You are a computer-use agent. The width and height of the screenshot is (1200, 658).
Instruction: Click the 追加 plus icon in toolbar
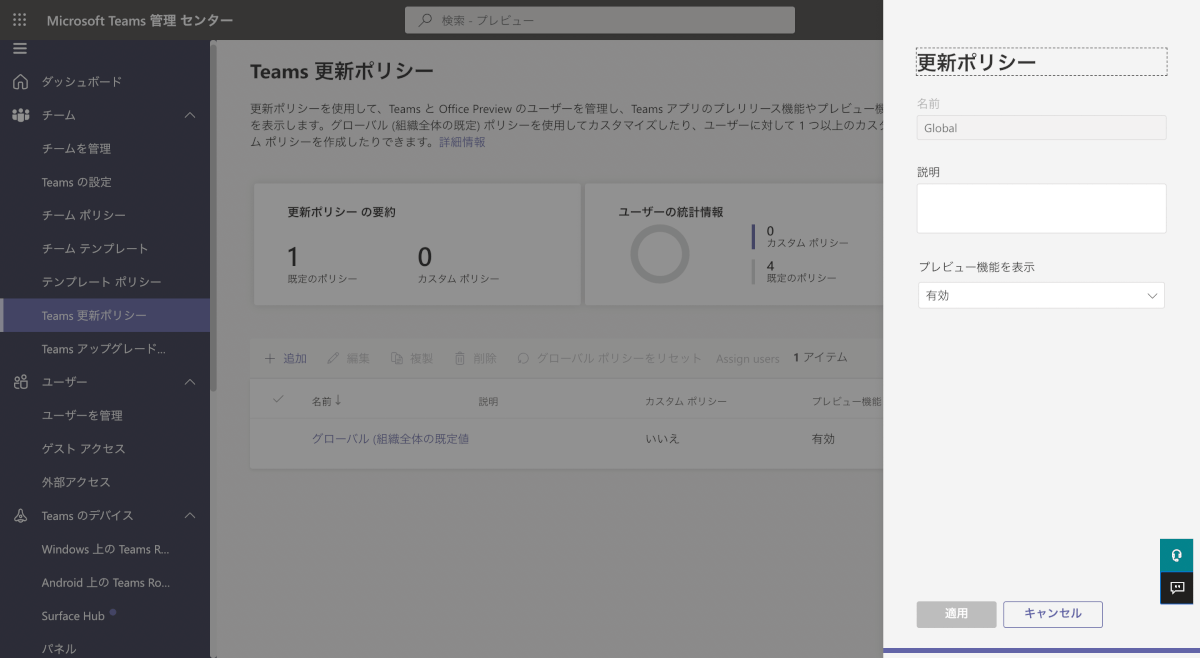(270, 358)
